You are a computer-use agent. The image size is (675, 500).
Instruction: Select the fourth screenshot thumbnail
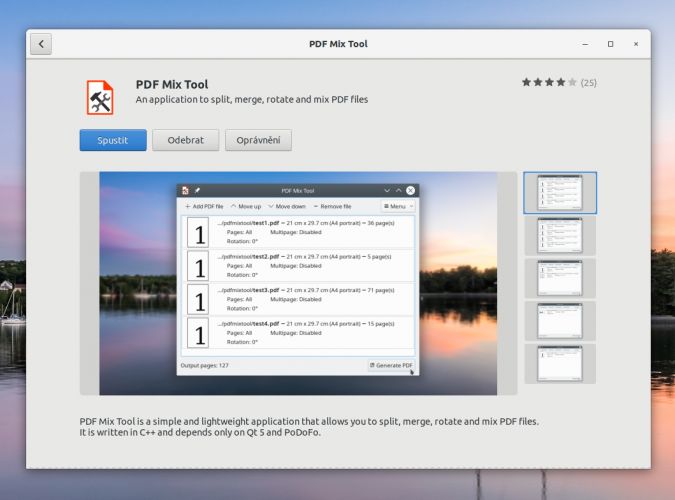click(560, 321)
